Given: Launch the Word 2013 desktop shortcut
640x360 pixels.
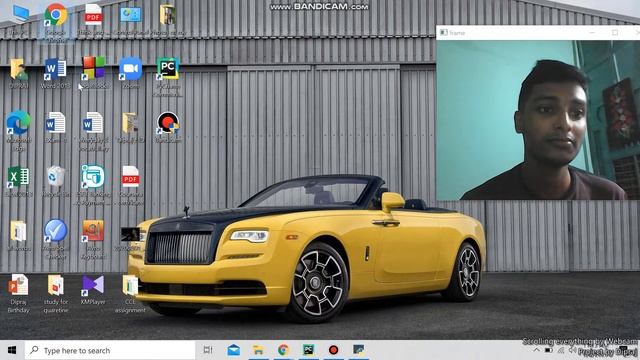Looking at the screenshot, I should click(x=56, y=73).
